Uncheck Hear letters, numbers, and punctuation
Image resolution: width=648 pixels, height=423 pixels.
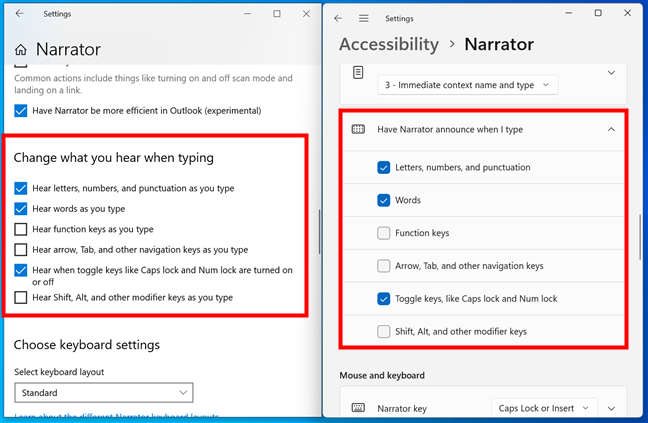pyautogui.click(x=21, y=188)
